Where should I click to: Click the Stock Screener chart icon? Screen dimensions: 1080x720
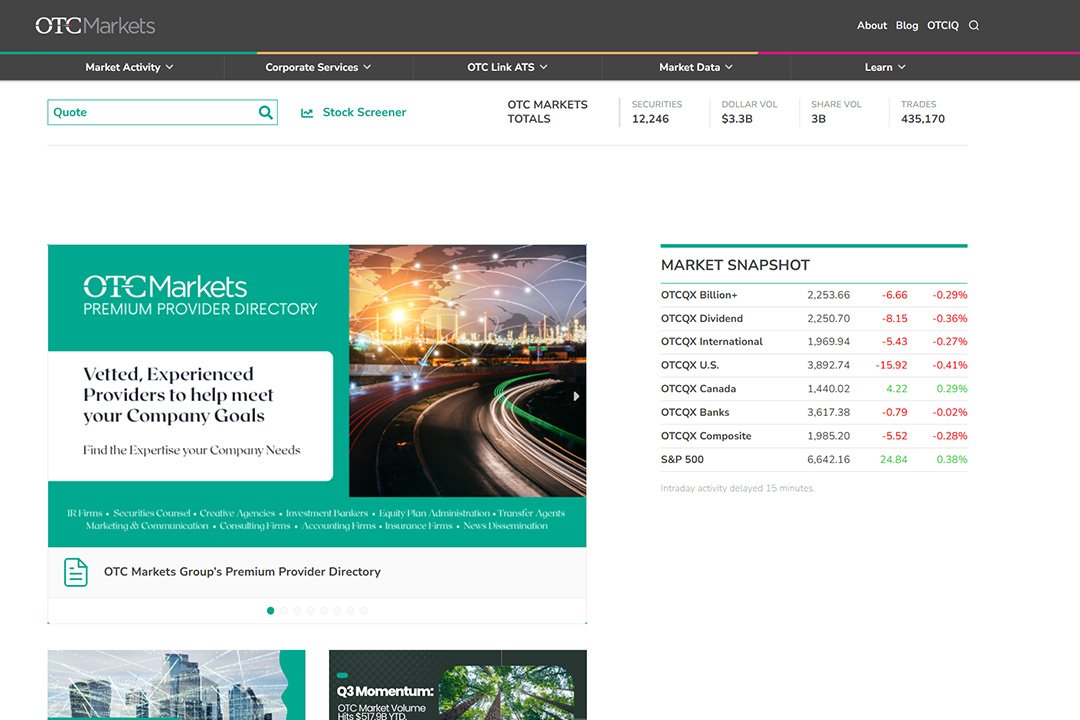click(307, 113)
